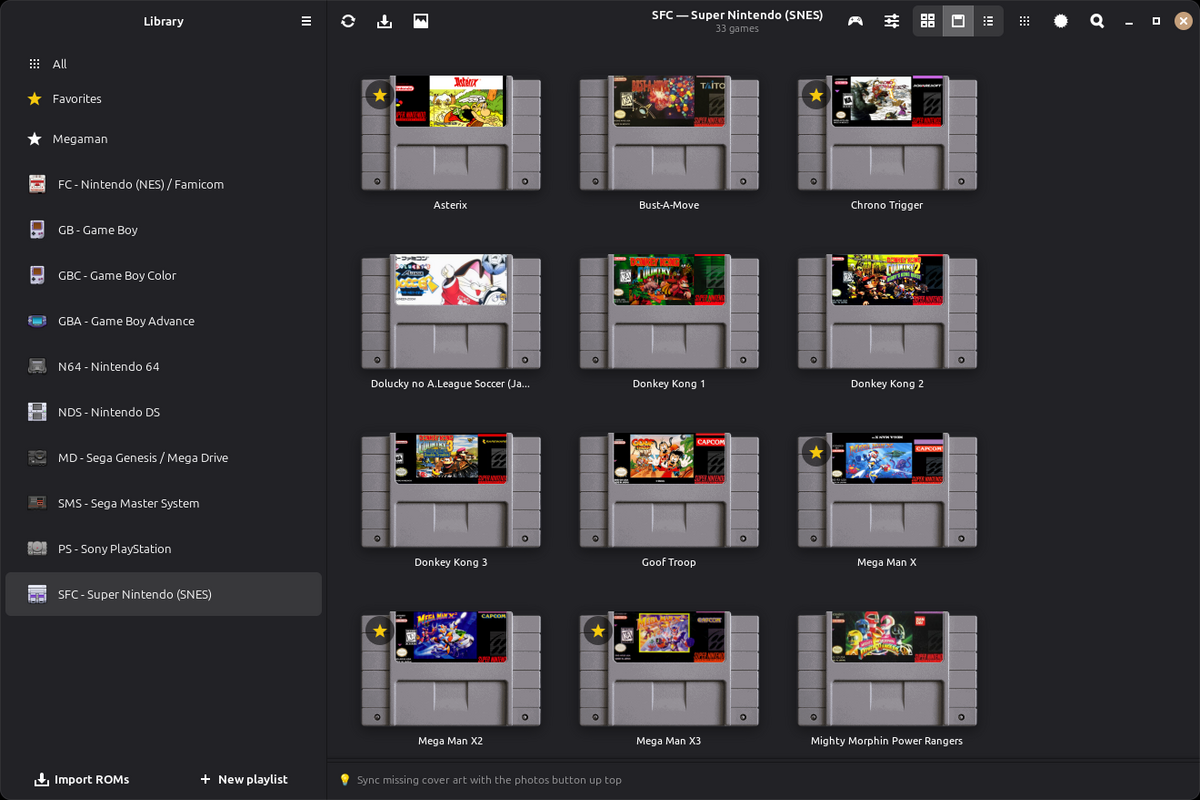Select All games in library
This screenshot has width=1200, height=800.
pyautogui.click(x=163, y=64)
